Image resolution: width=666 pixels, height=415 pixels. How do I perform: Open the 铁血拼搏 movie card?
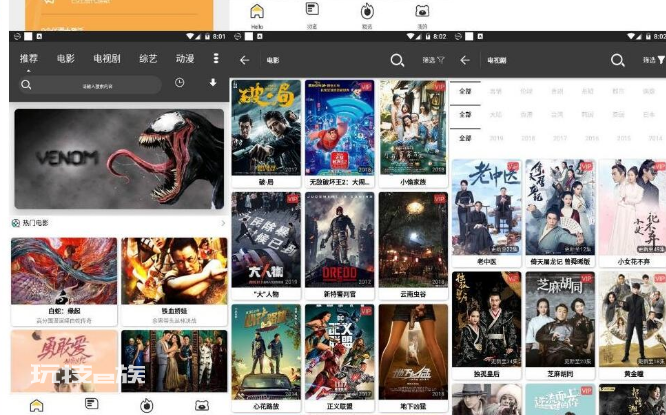[x=174, y=282]
